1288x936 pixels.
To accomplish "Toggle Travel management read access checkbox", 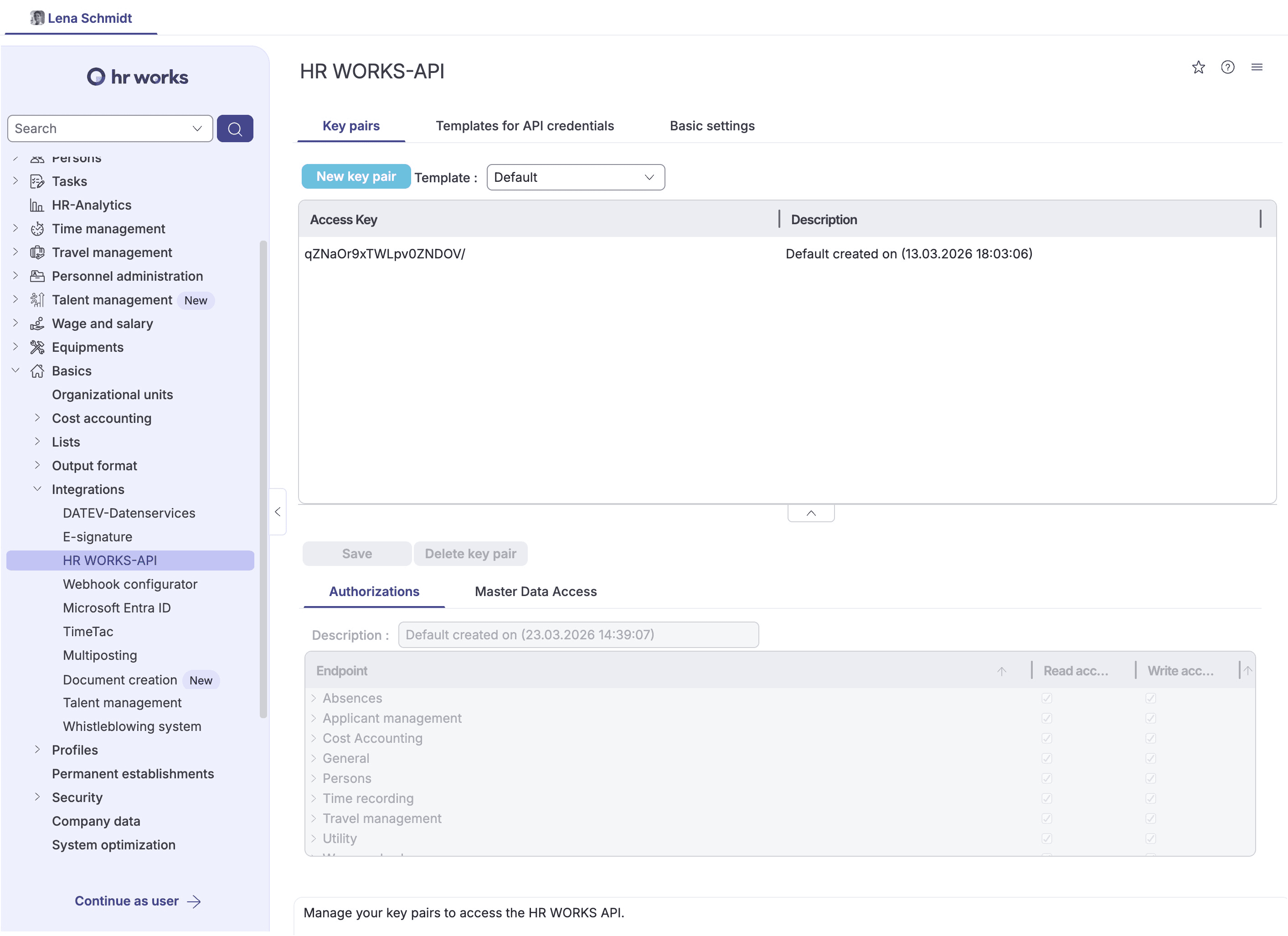I will (x=1046, y=819).
